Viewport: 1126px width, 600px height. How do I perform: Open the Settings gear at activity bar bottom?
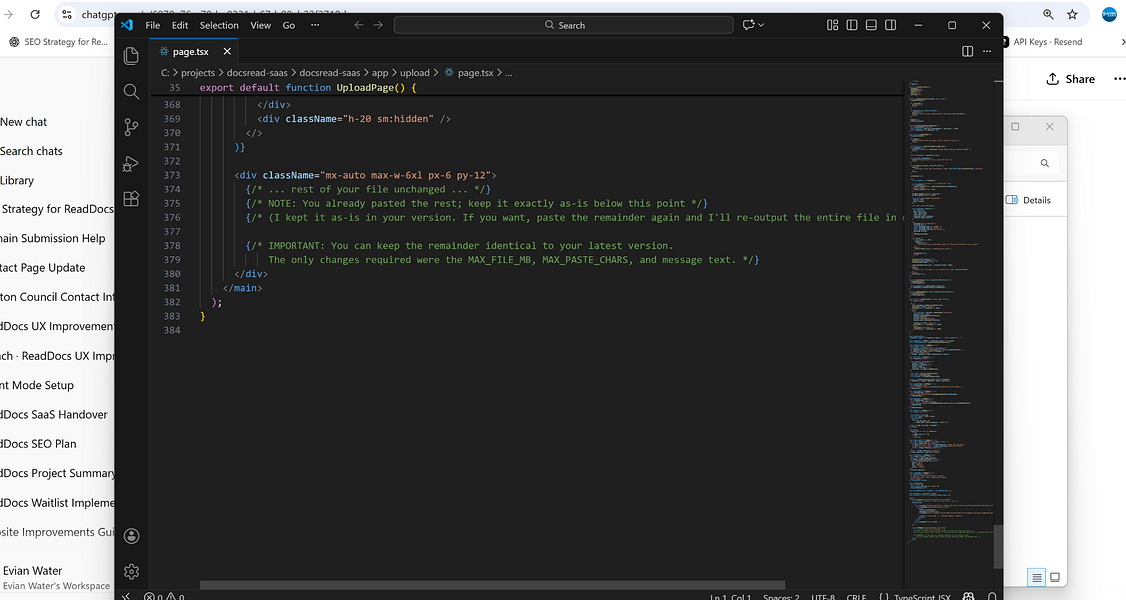[x=131, y=571]
